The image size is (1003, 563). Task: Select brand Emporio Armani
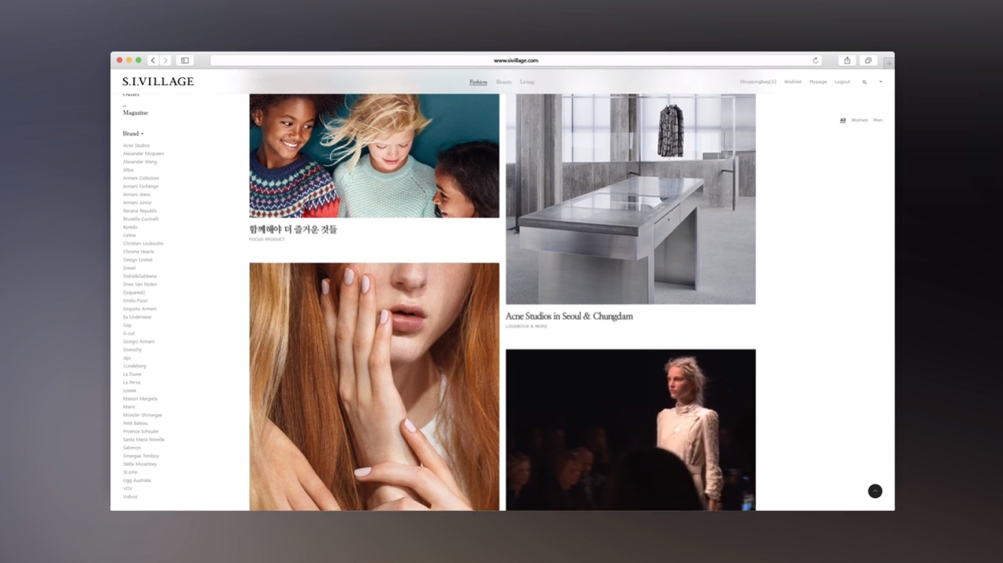[139, 309]
